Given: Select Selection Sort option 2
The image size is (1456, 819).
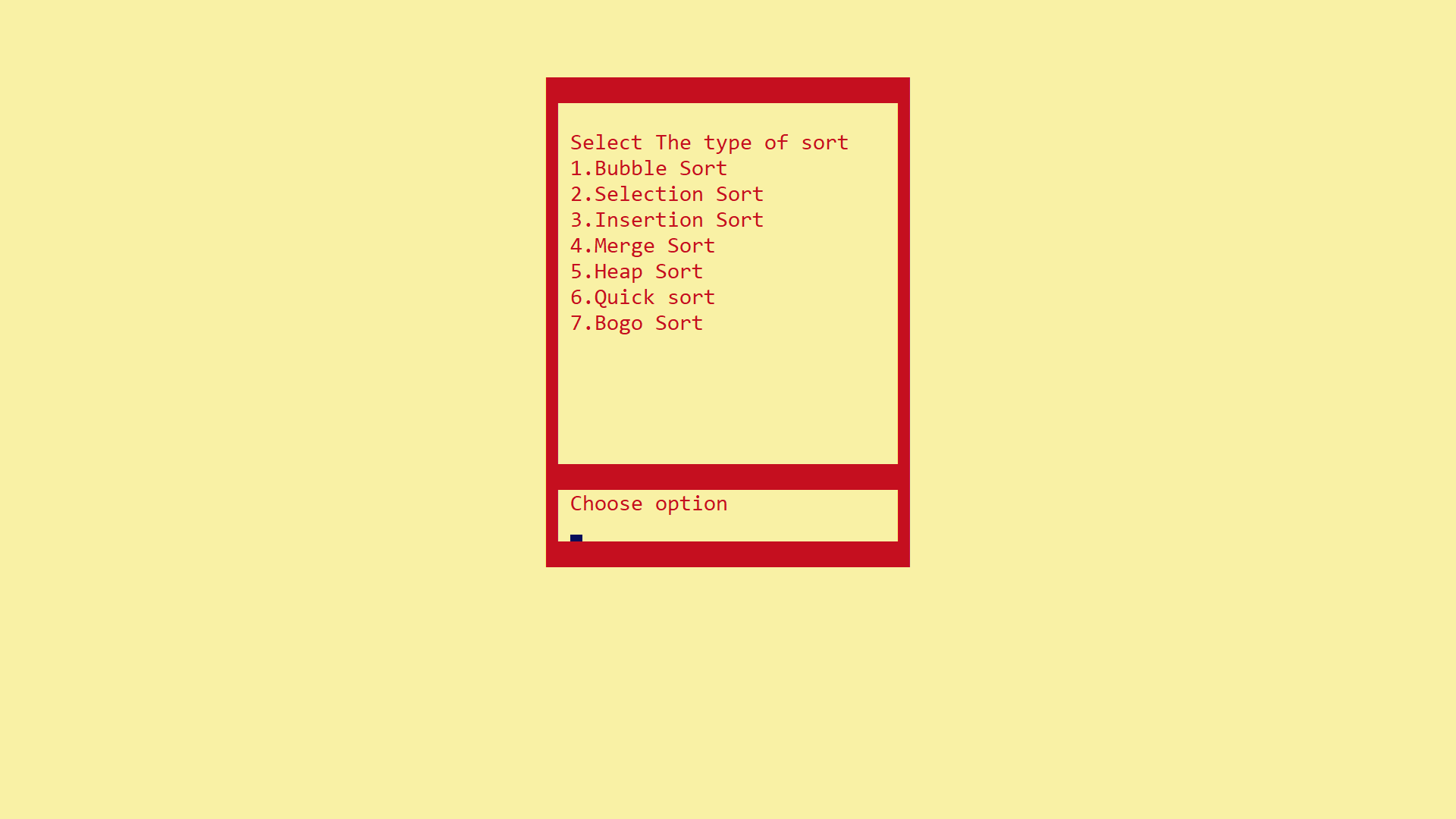Looking at the screenshot, I should (x=667, y=193).
